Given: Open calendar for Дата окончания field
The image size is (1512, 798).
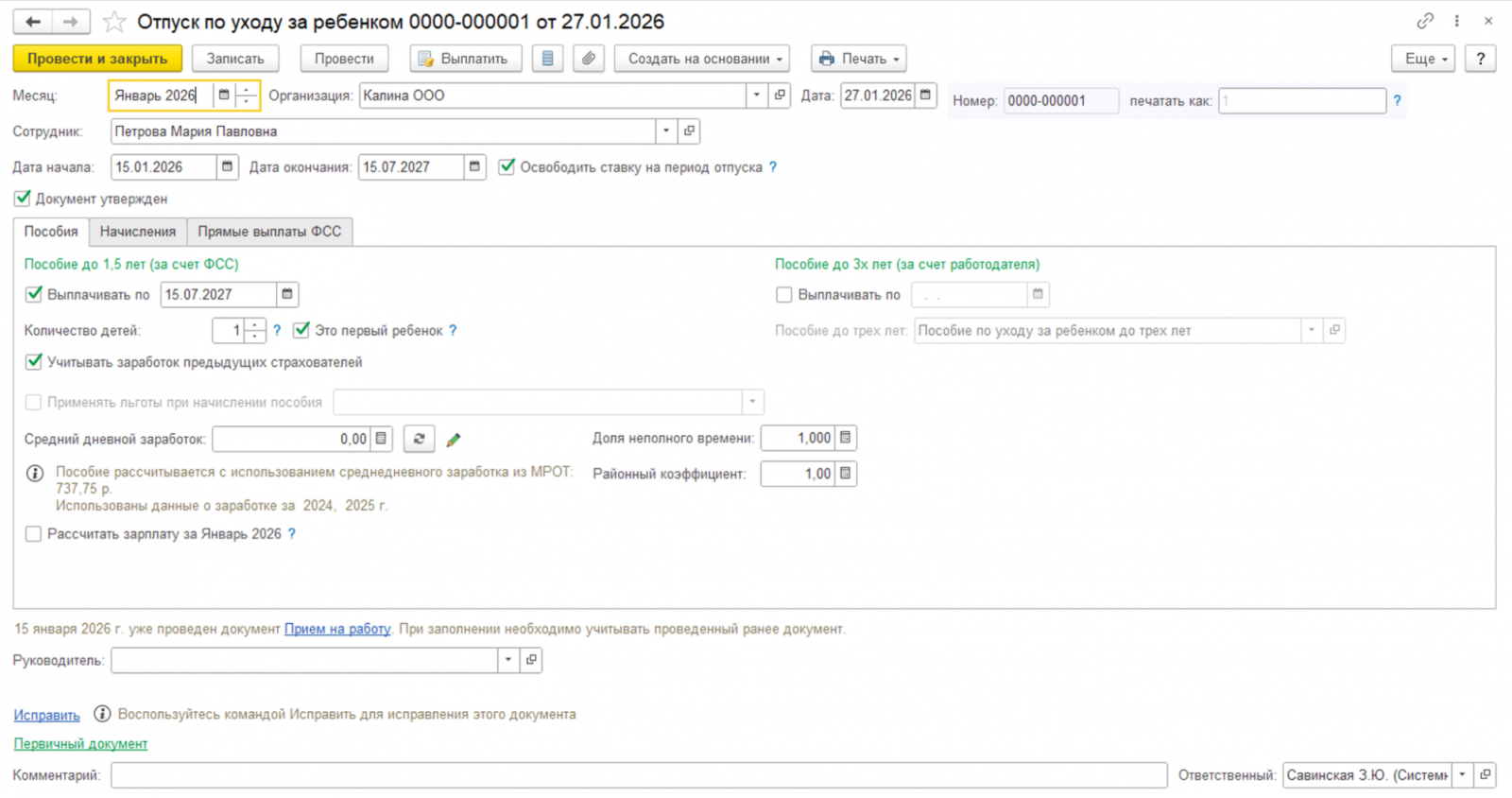Looking at the screenshot, I should click(x=474, y=167).
